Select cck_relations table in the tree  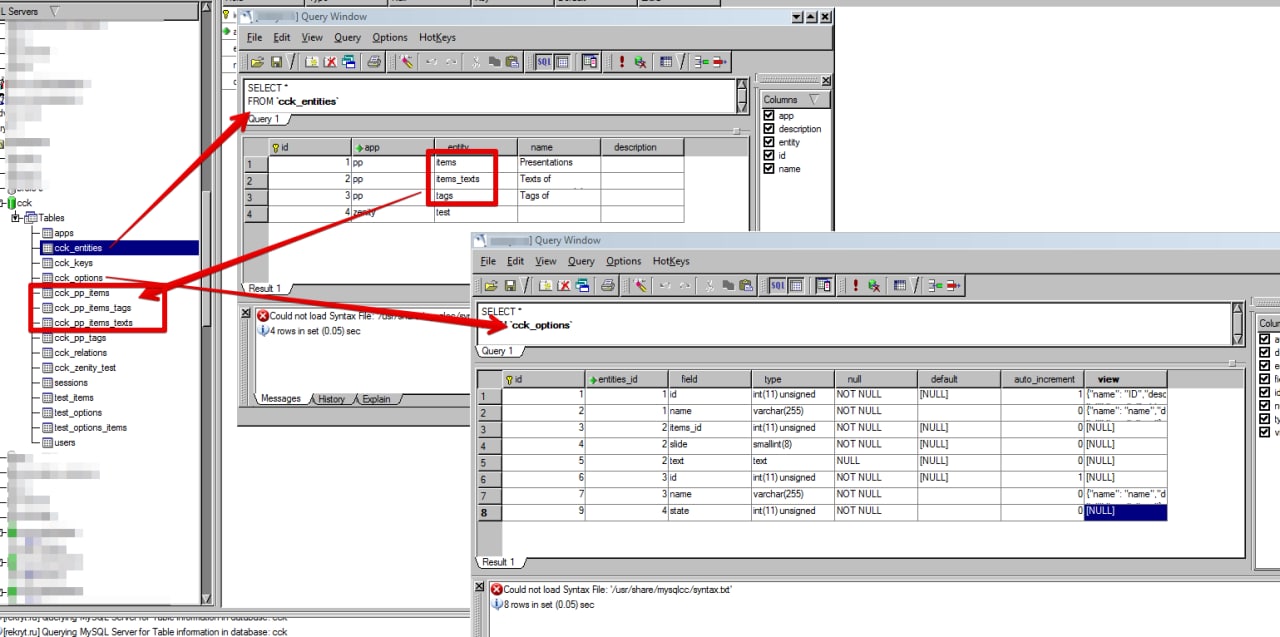tap(80, 353)
